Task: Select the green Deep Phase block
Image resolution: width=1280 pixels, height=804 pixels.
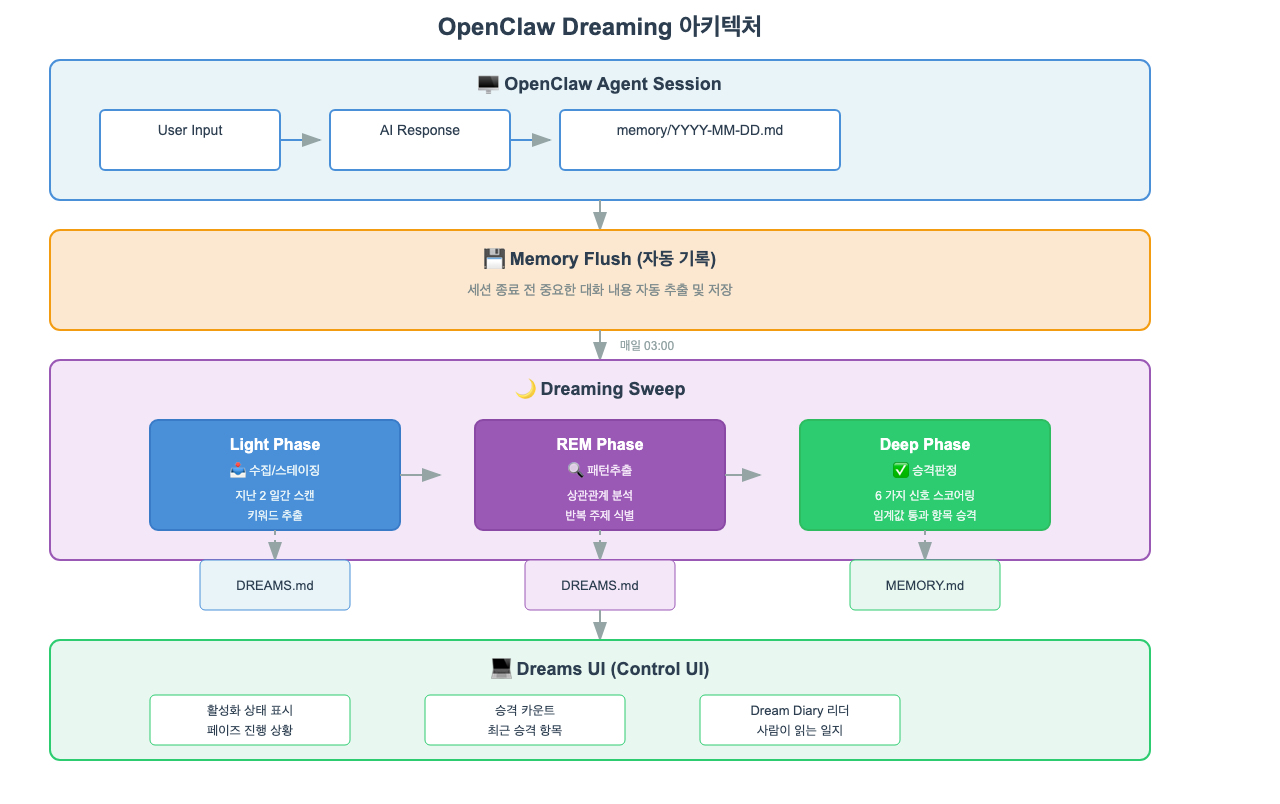Action: [925, 475]
